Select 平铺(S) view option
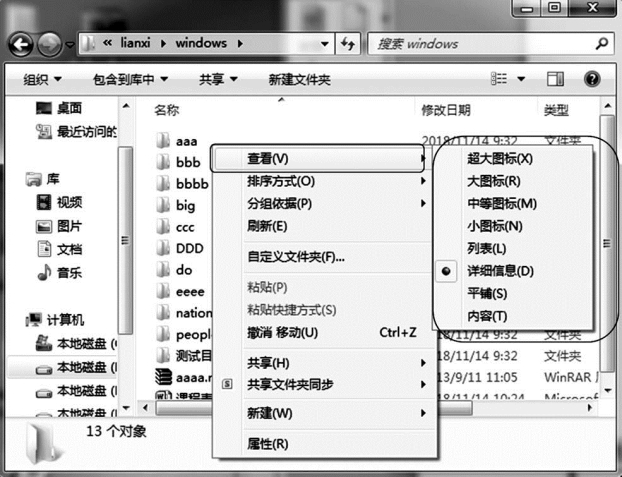 coord(514,294)
